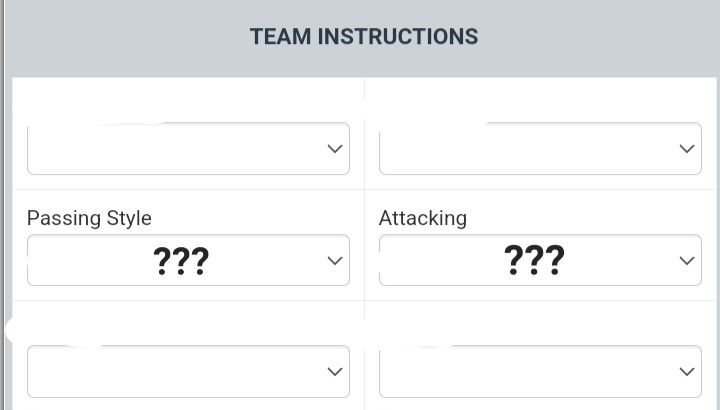The width and height of the screenshot is (720, 410).
Task: Click the Passing Style label
Action: pyautogui.click(x=89, y=218)
